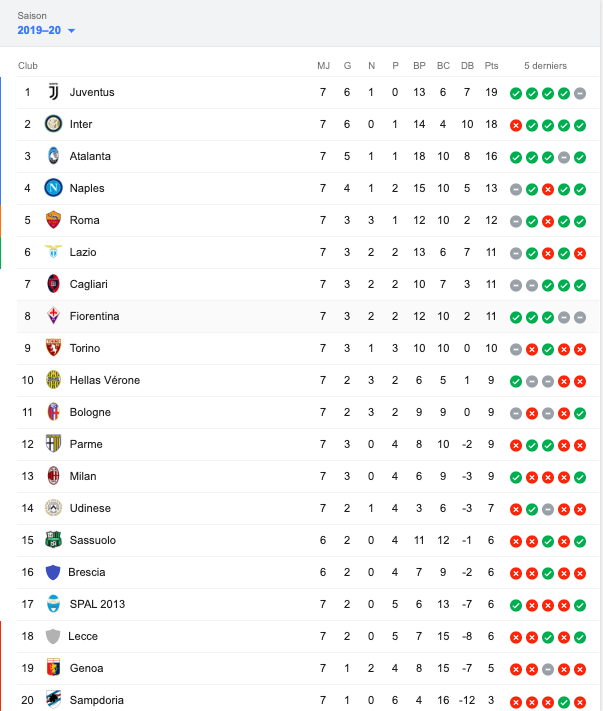Click the "5 derniers" column header
Viewport: 603px width, 711px height.
coord(545,66)
